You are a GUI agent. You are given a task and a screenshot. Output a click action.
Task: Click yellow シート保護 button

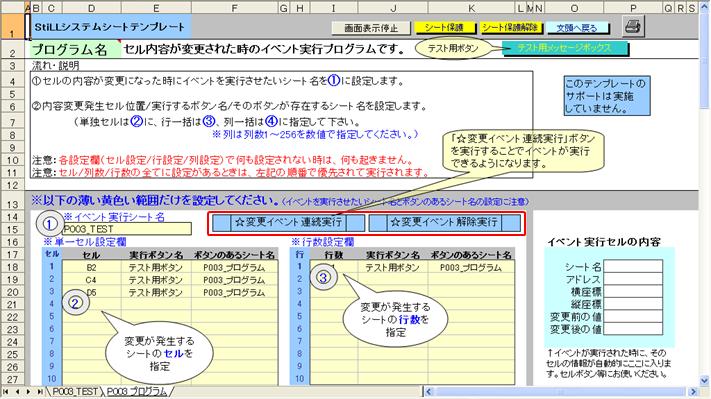(445, 28)
